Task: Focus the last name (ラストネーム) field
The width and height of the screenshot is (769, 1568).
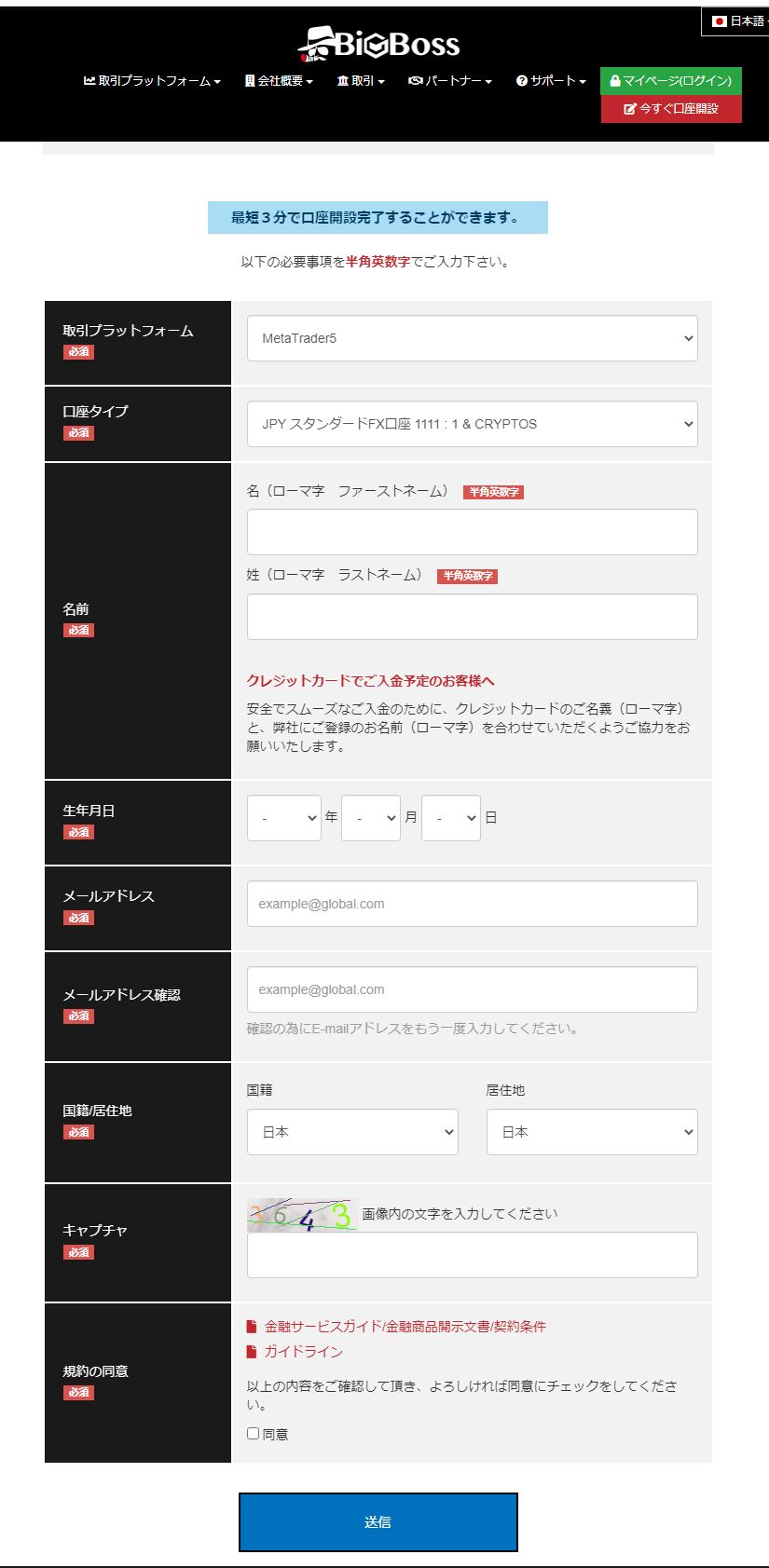Action: (473, 617)
